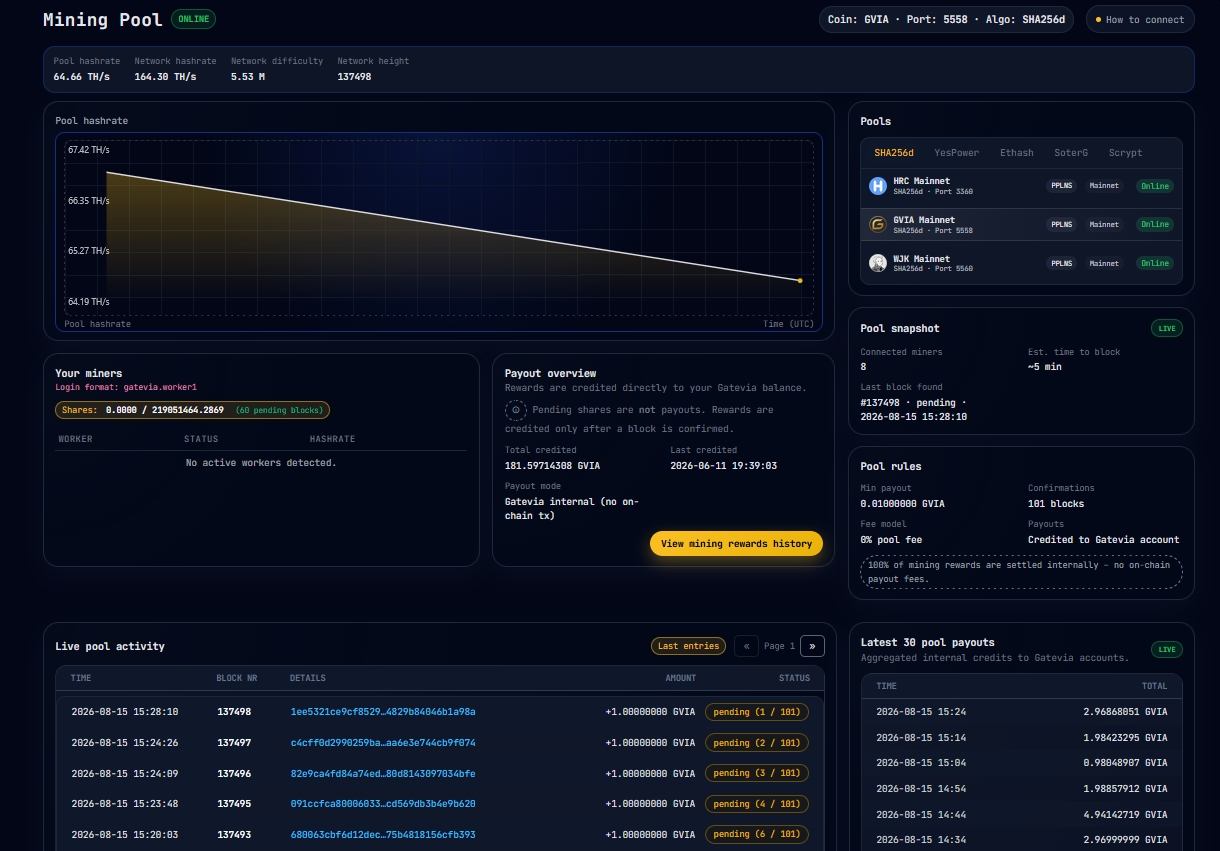This screenshot has height=851, width=1220.
Task: Click the pending (3 / 101) status badge
Action: point(757,773)
